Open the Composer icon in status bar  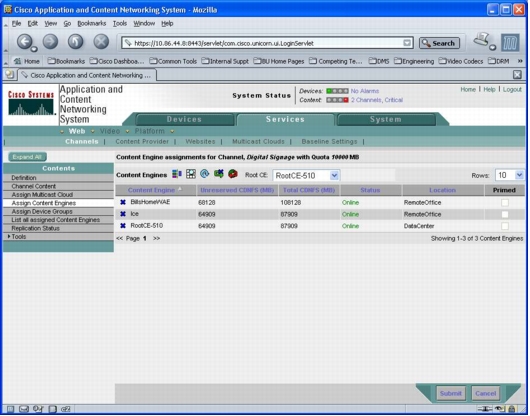click(38, 409)
